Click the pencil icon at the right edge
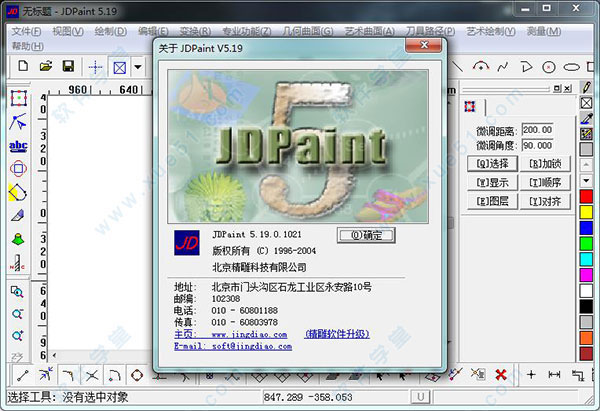The image size is (600, 411). 586,87
